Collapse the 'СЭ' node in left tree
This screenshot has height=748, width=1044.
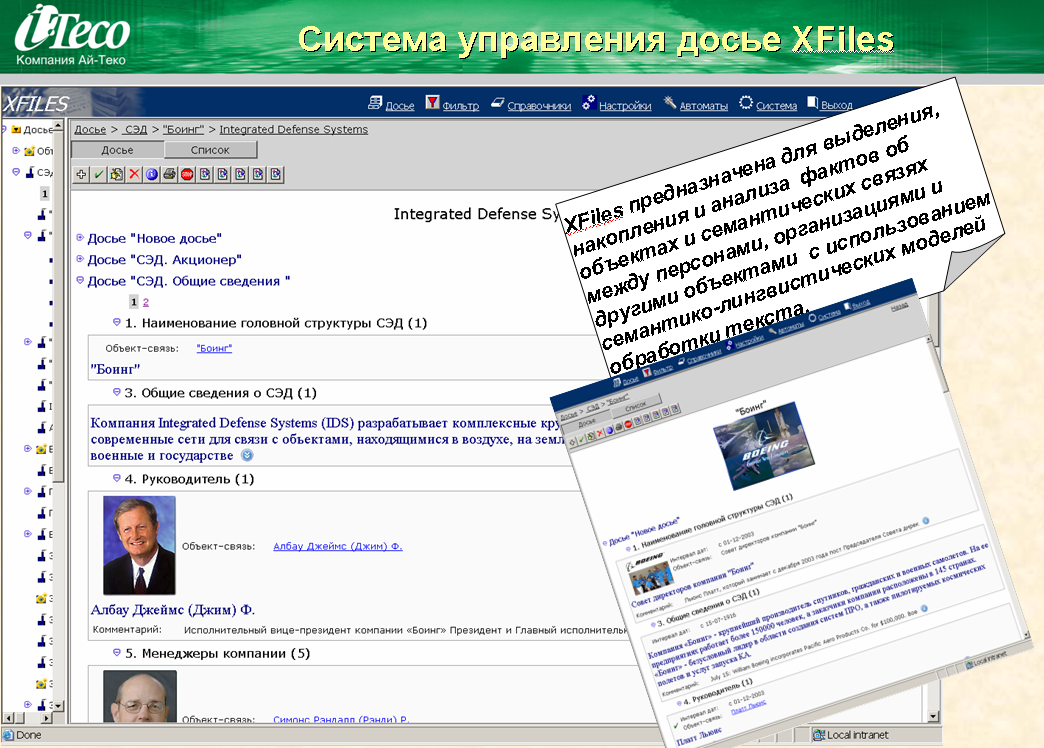16,172
